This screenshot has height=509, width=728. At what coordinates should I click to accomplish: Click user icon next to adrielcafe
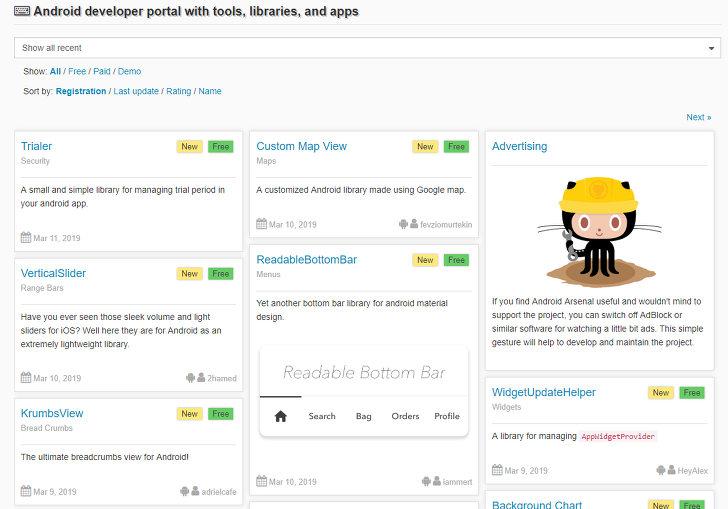click(x=195, y=491)
